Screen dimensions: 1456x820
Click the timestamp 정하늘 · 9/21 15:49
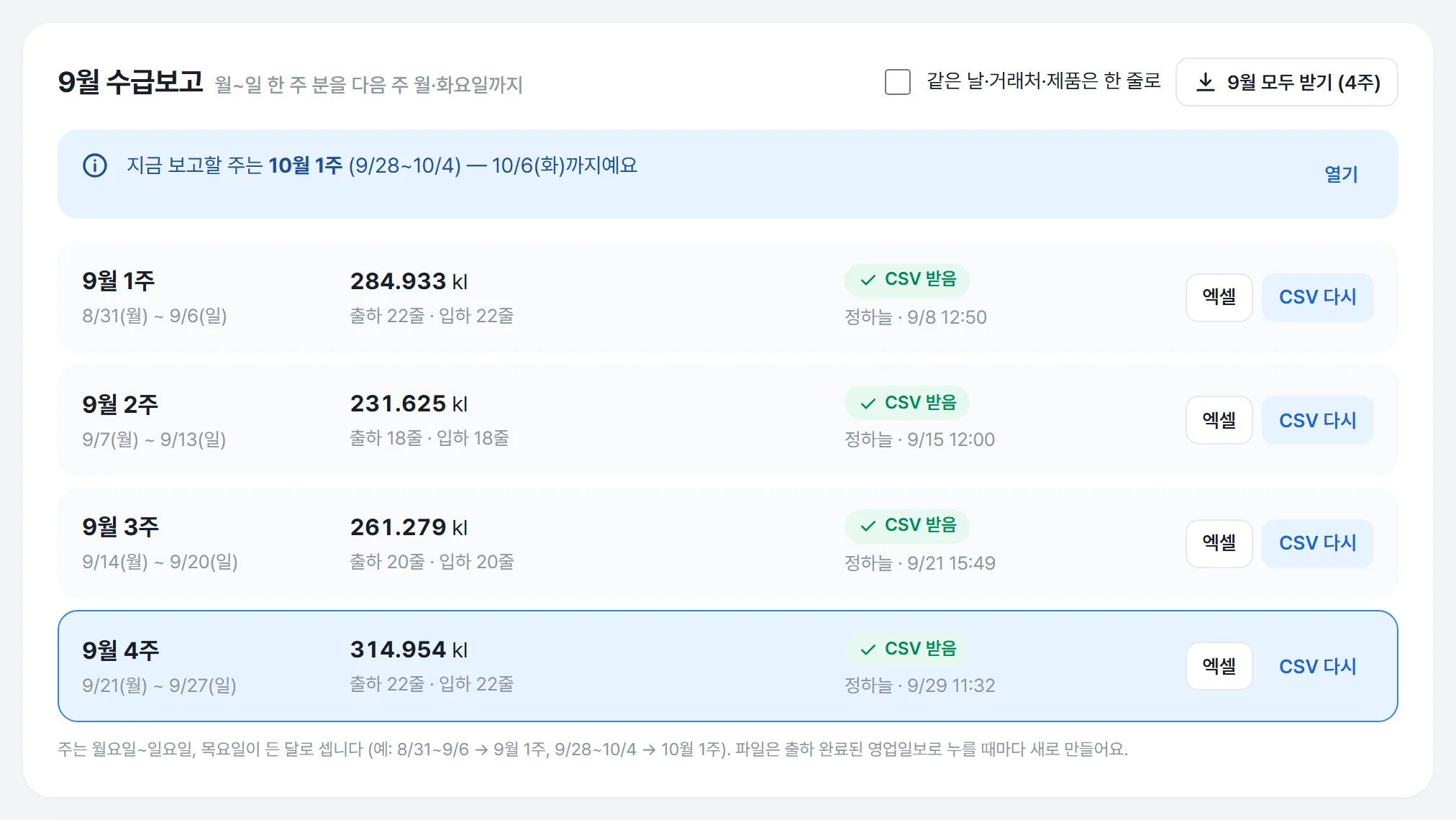920,563
